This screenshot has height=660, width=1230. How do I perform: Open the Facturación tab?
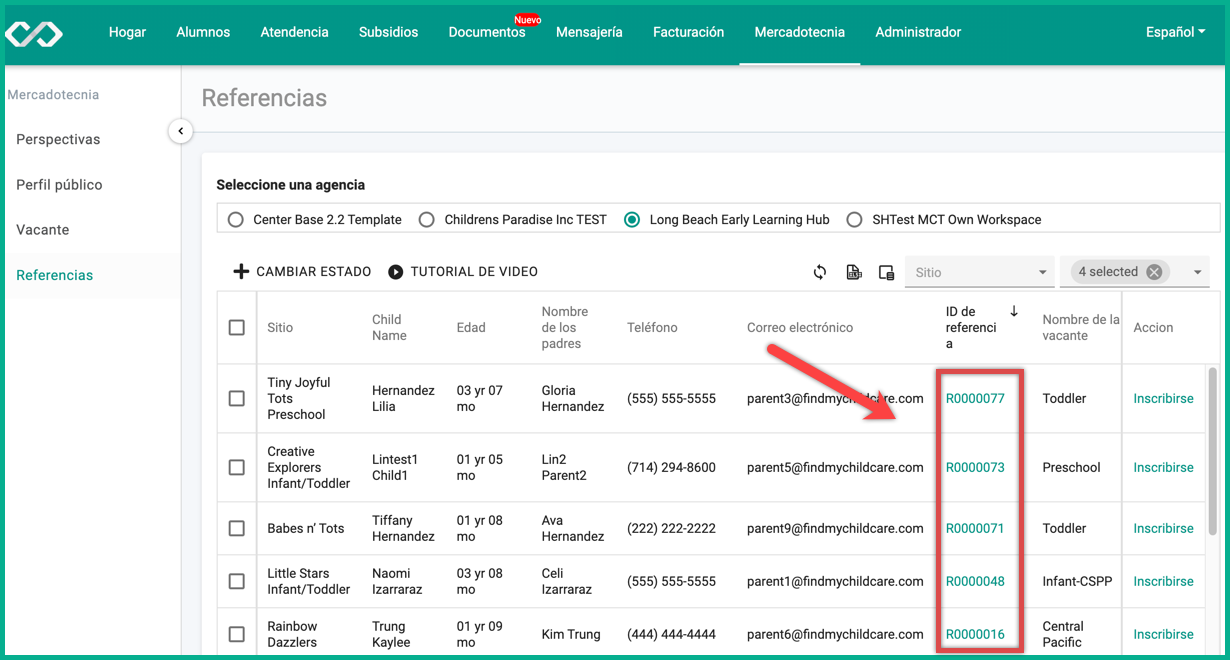click(688, 32)
